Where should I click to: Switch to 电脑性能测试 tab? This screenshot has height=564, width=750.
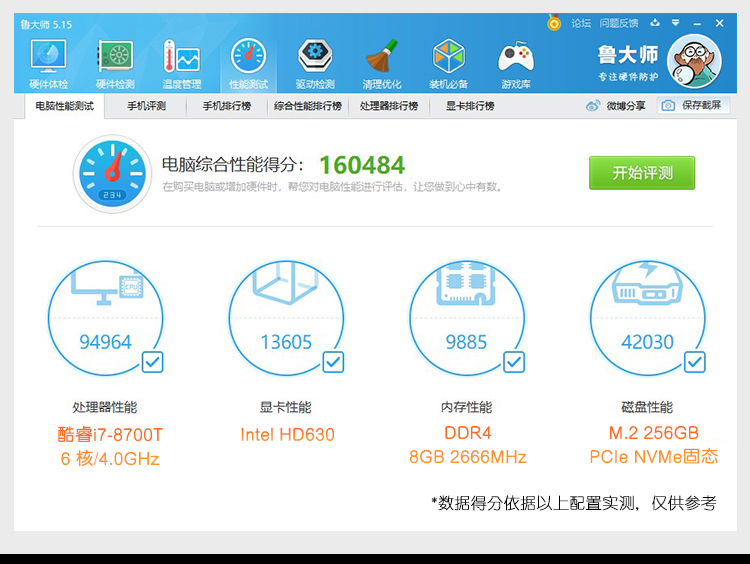click(x=65, y=106)
